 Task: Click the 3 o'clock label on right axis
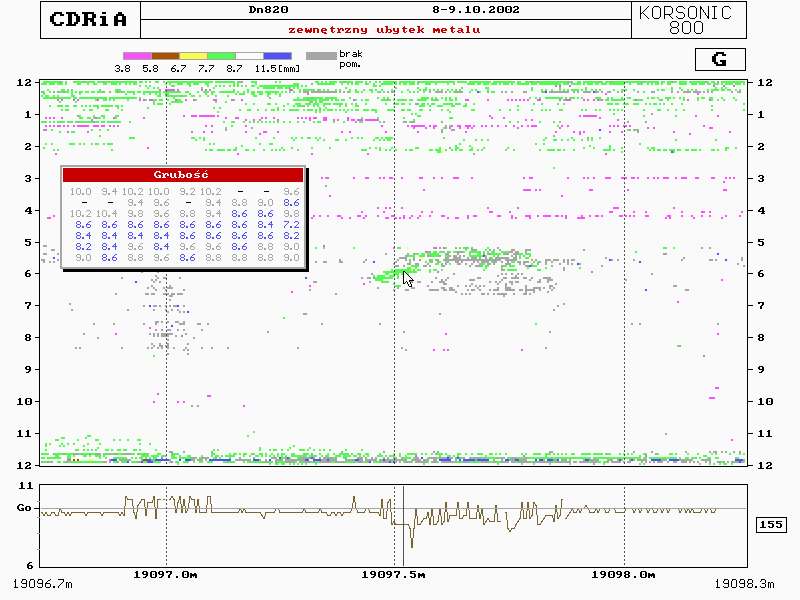point(761,179)
